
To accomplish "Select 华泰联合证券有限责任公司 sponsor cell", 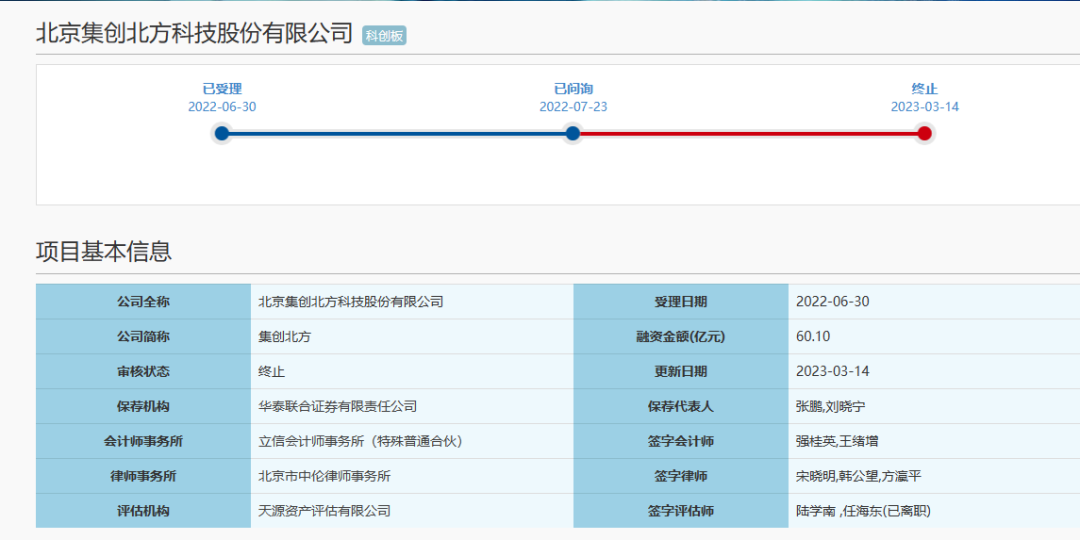I will [x=337, y=406].
